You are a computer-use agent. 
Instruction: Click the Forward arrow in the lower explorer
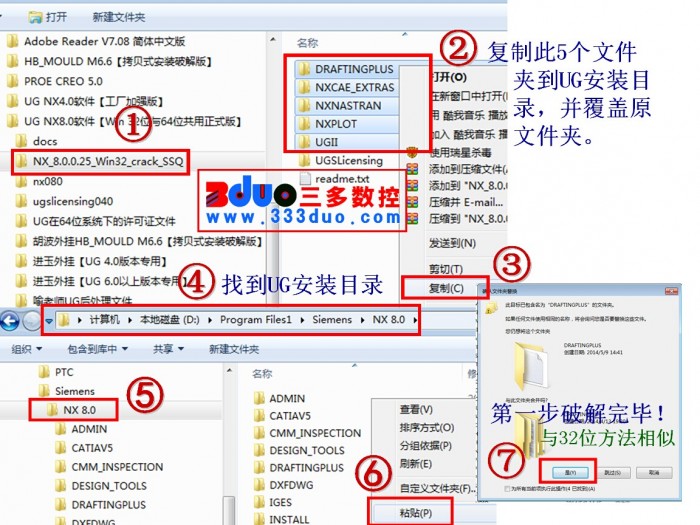(x=32, y=321)
